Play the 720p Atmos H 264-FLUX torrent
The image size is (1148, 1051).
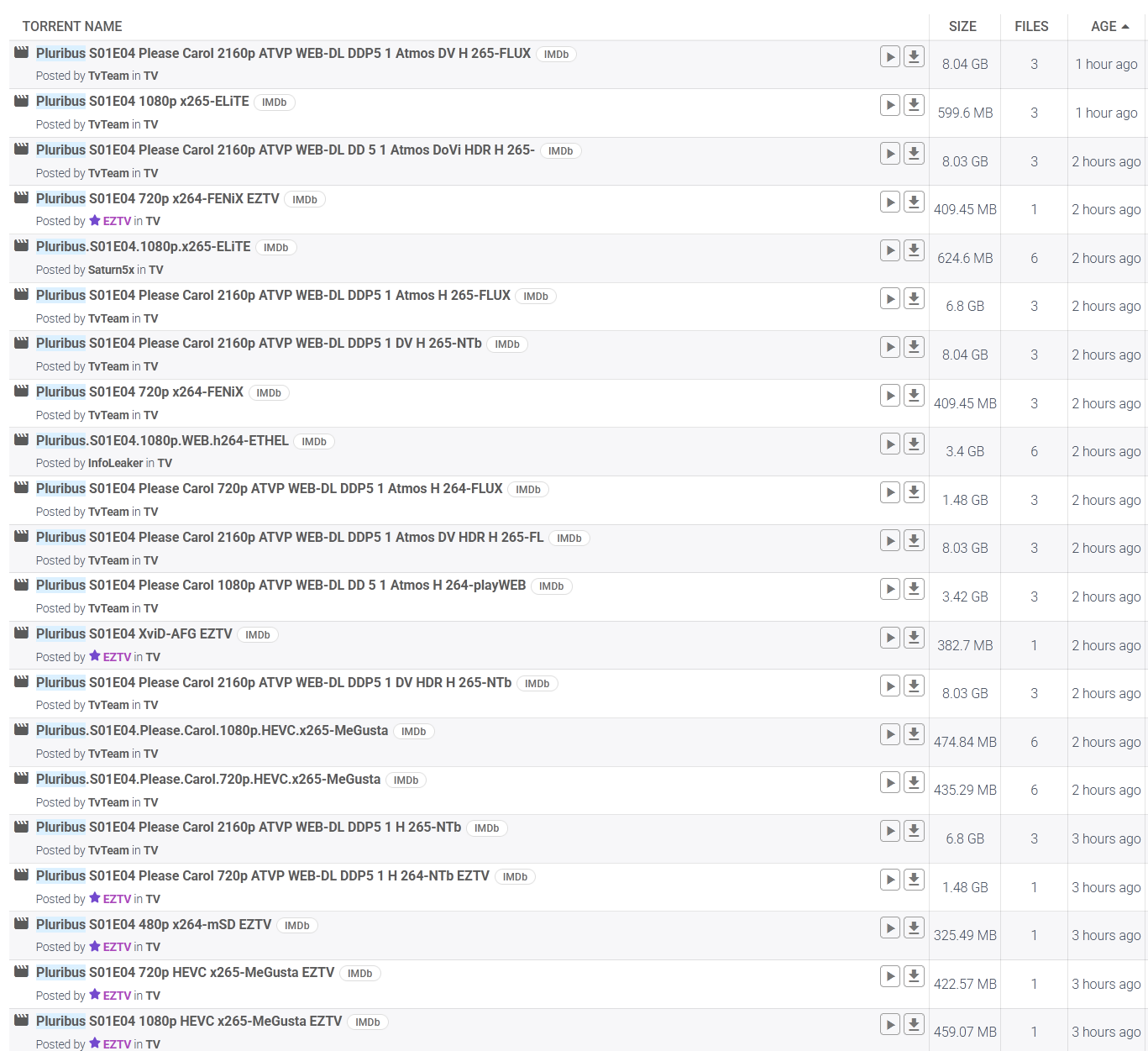(x=890, y=492)
